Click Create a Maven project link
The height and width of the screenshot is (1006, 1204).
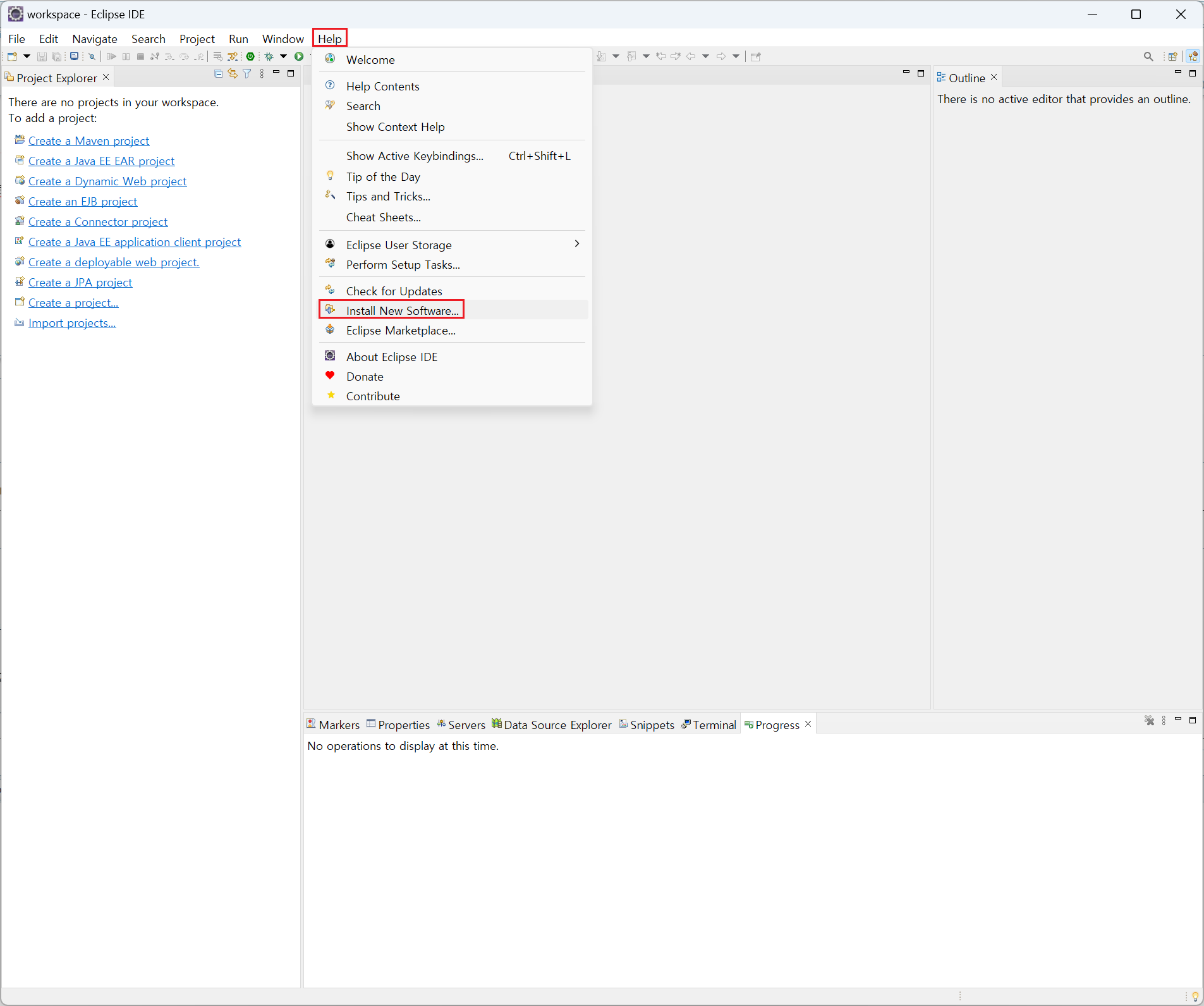point(88,141)
